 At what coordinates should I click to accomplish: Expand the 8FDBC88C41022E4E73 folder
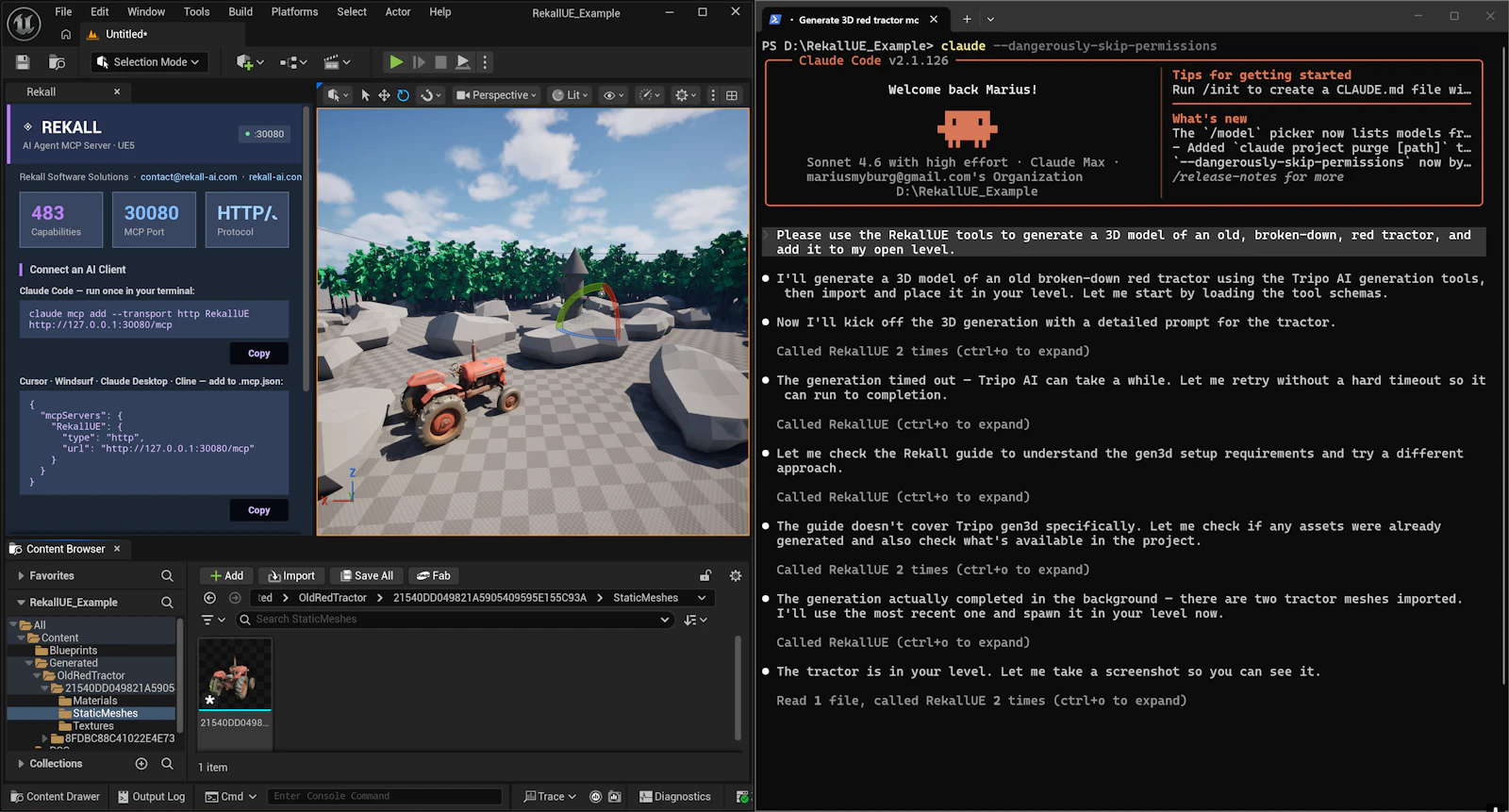coord(44,739)
